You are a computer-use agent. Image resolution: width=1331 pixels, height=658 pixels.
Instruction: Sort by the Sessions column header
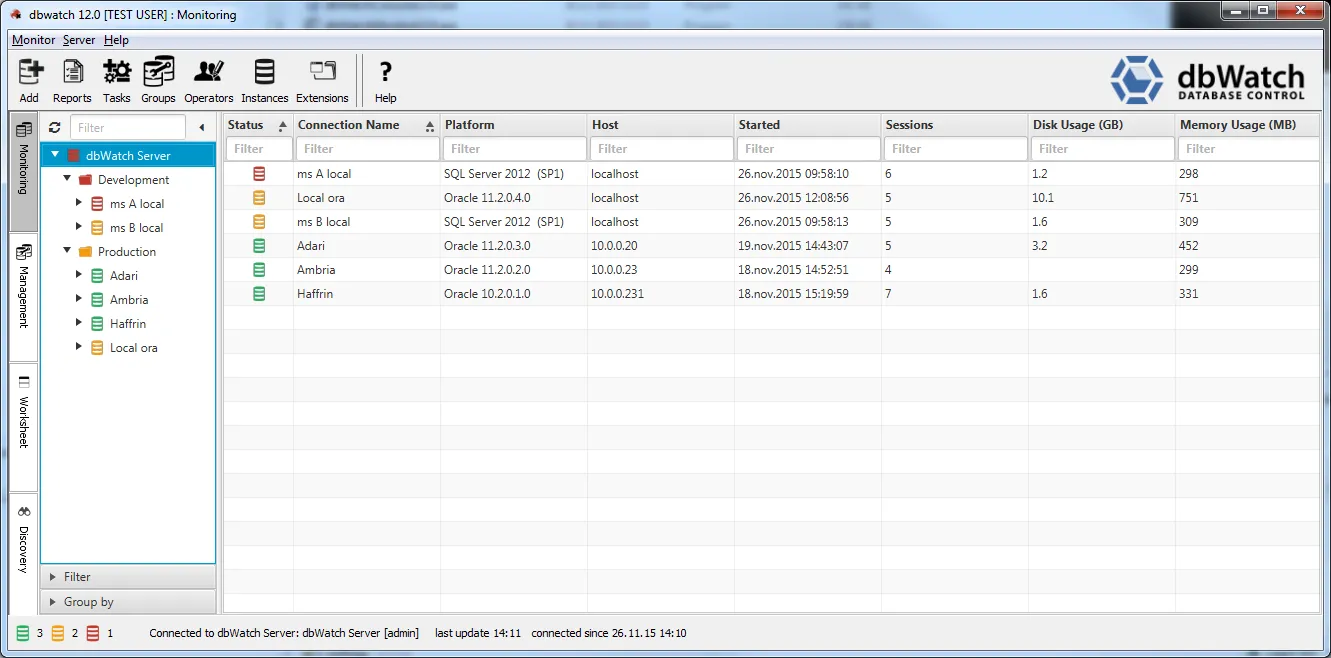(955, 125)
